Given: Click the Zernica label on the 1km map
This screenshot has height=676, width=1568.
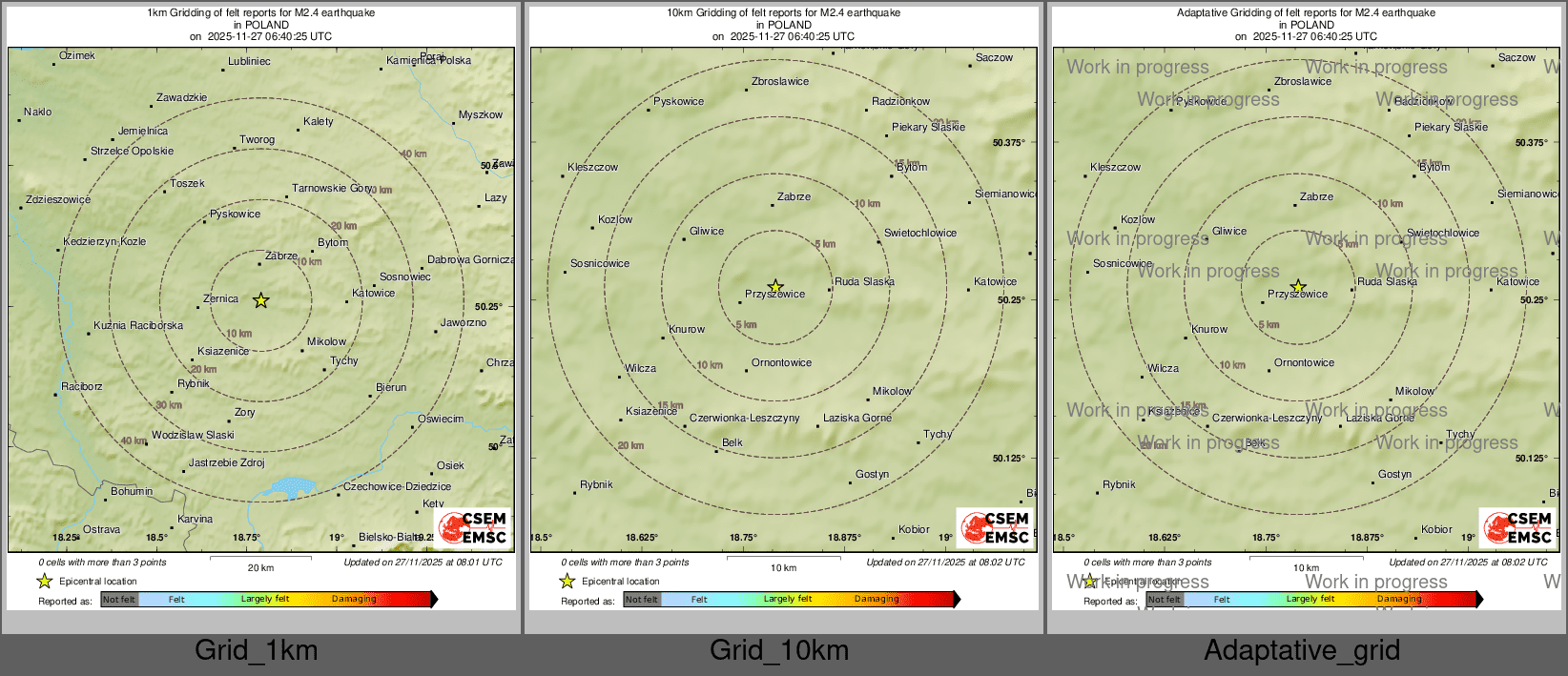Looking at the screenshot, I should [x=221, y=298].
